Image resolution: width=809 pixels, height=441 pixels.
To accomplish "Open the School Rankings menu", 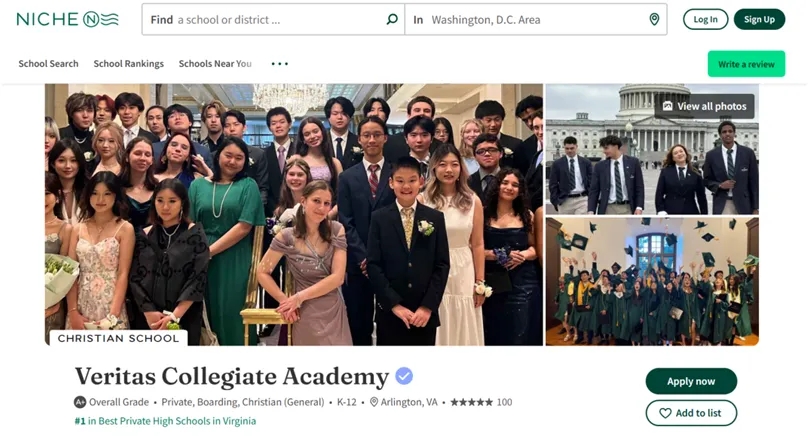I will tap(128, 64).
